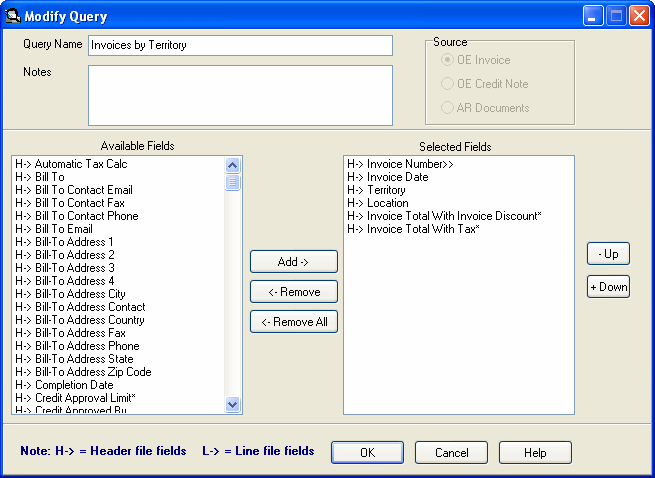
Task: Open the Help button
Action: (x=535, y=453)
